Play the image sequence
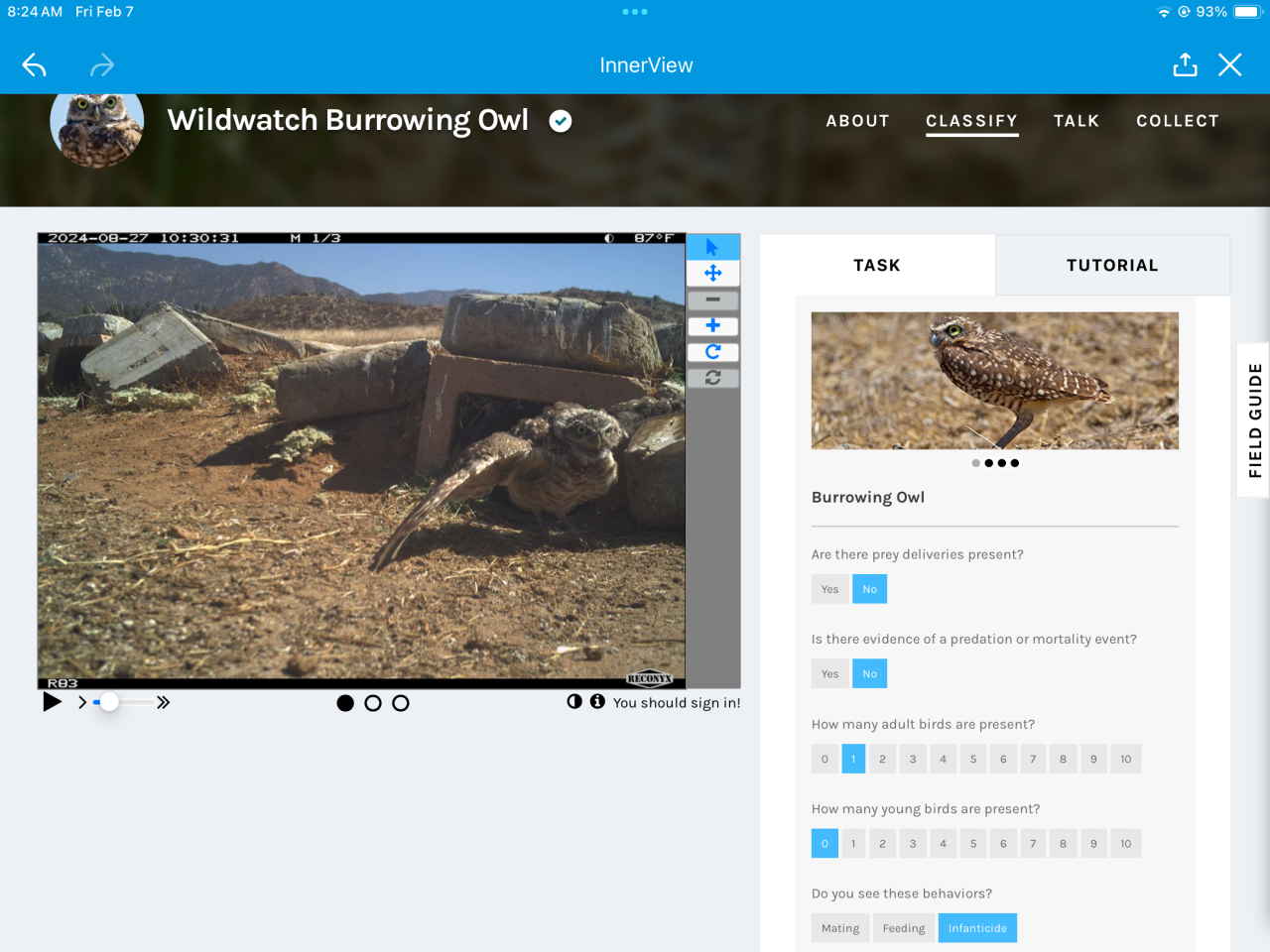The width and height of the screenshot is (1270, 952). [53, 702]
